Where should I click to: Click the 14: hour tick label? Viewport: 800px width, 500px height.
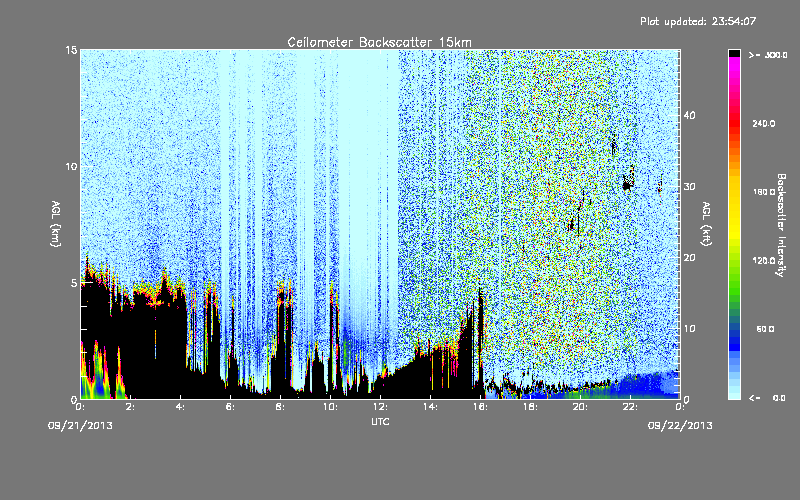pyautogui.click(x=430, y=407)
